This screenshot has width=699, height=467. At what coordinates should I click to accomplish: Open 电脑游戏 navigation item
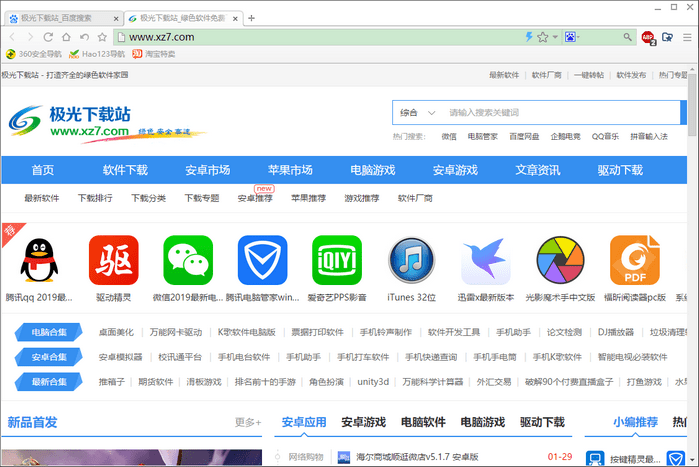(x=373, y=170)
